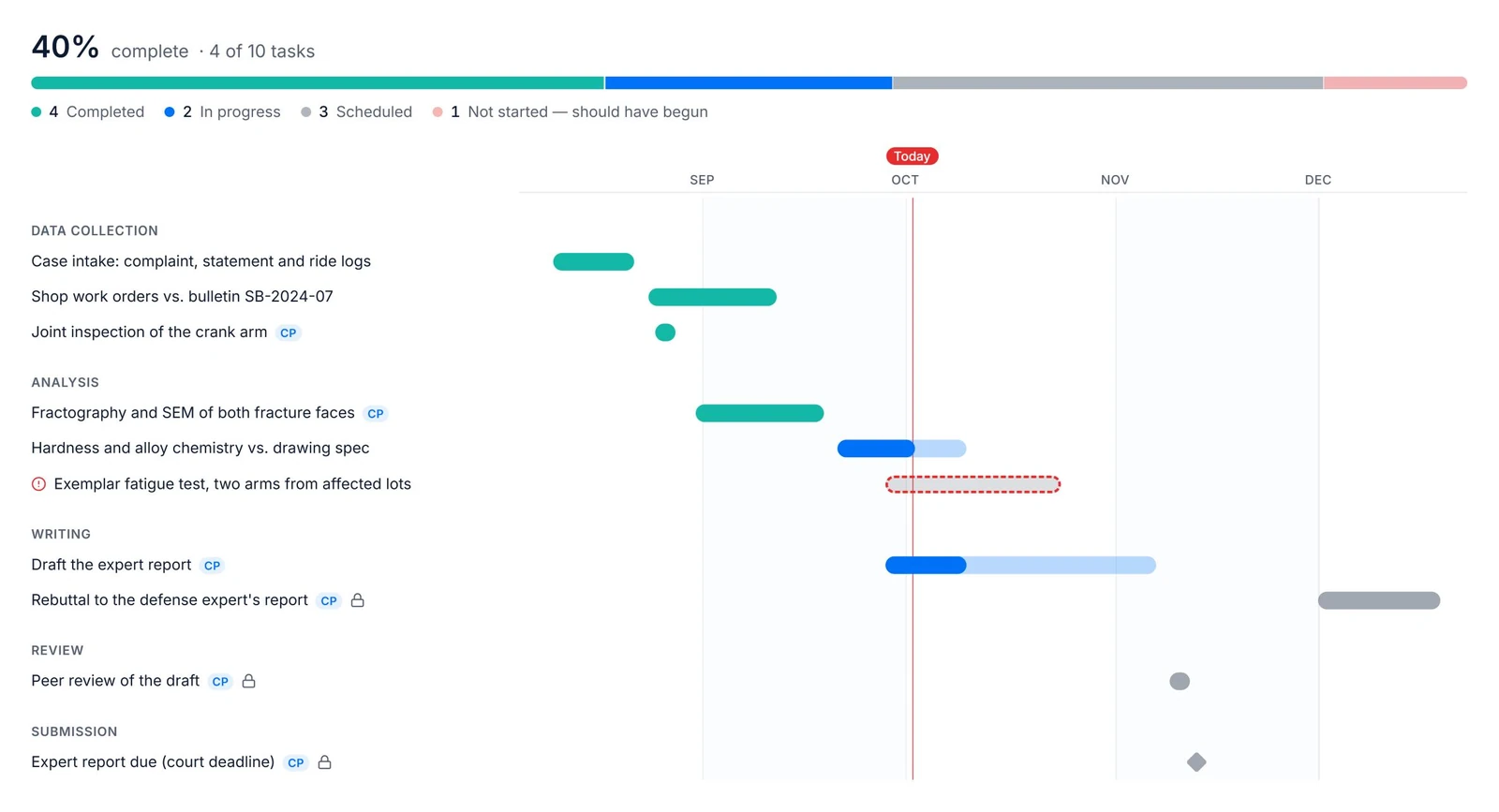Viewport: 1499px width, 812px height.
Task: Click the warning icon beside Exemplar fatigue test
Action: click(x=38, y=484)
